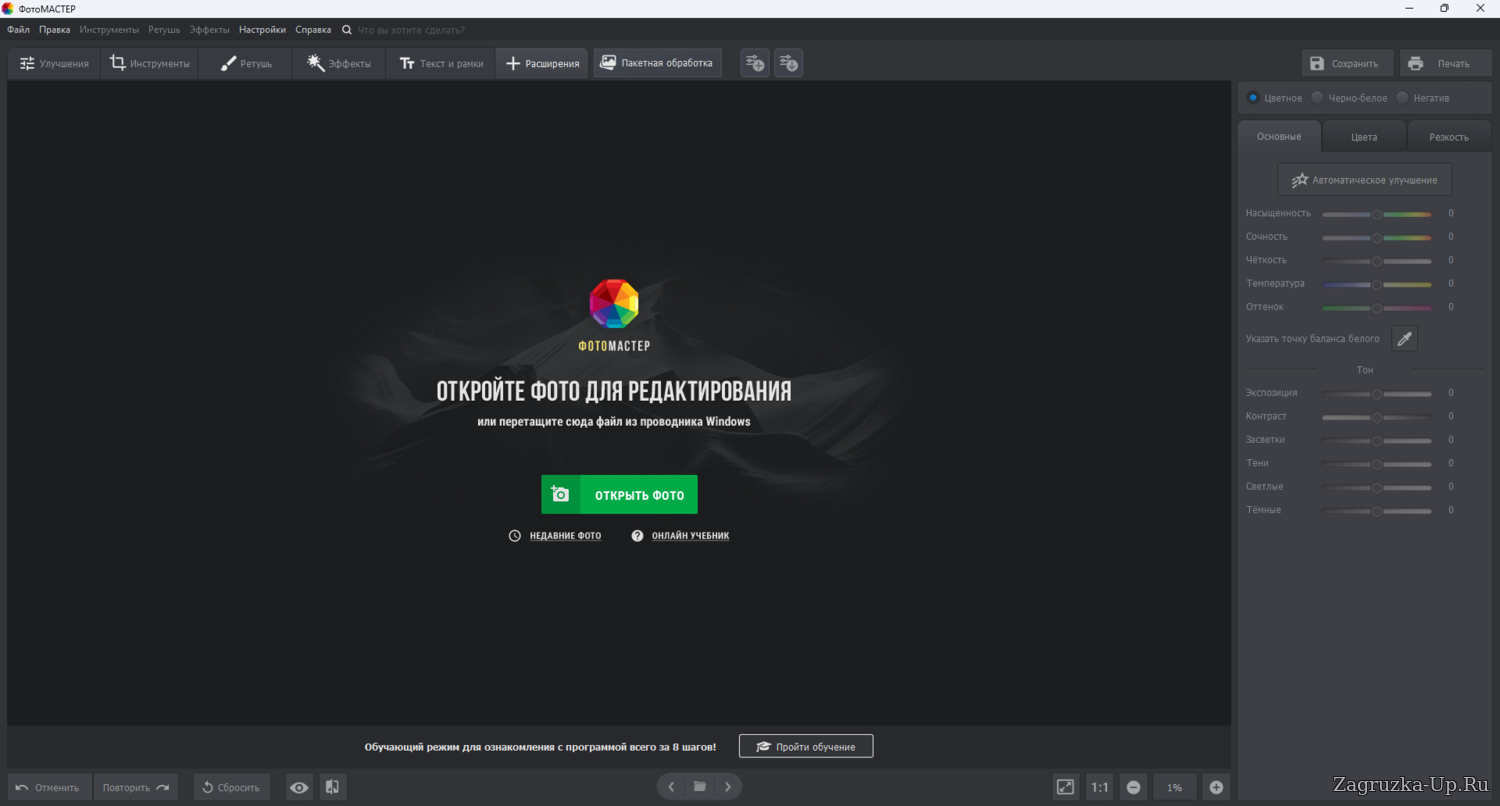Fit image to screen icon

1066,787
